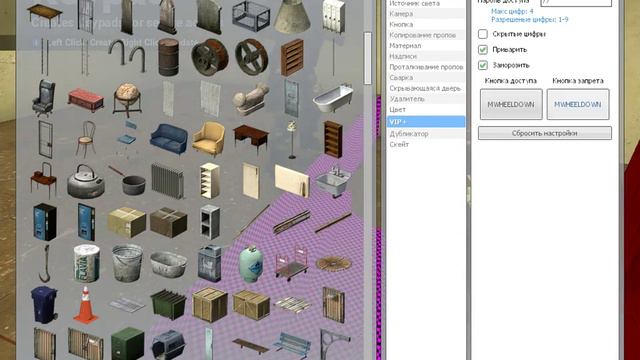
Task: Select the grey cinder block prop
Action: (x=209, y=222)
